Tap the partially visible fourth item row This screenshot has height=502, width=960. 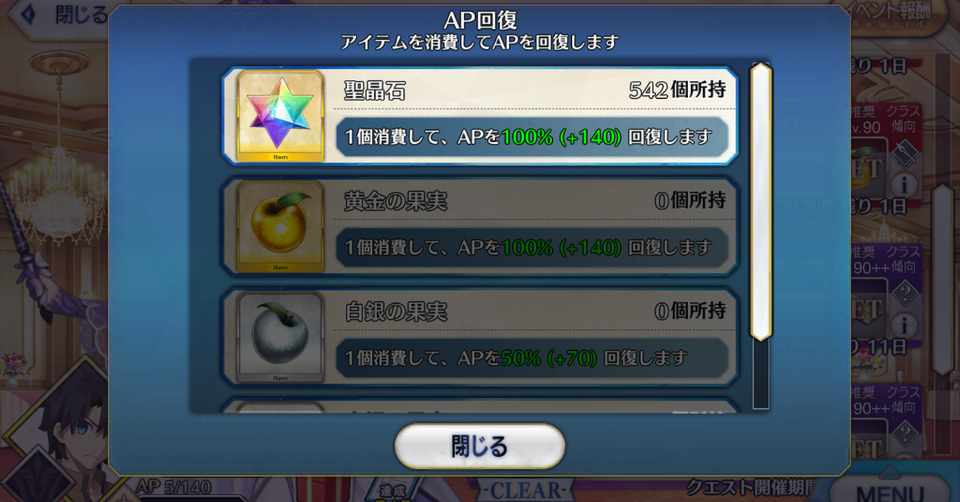[480, 406]
